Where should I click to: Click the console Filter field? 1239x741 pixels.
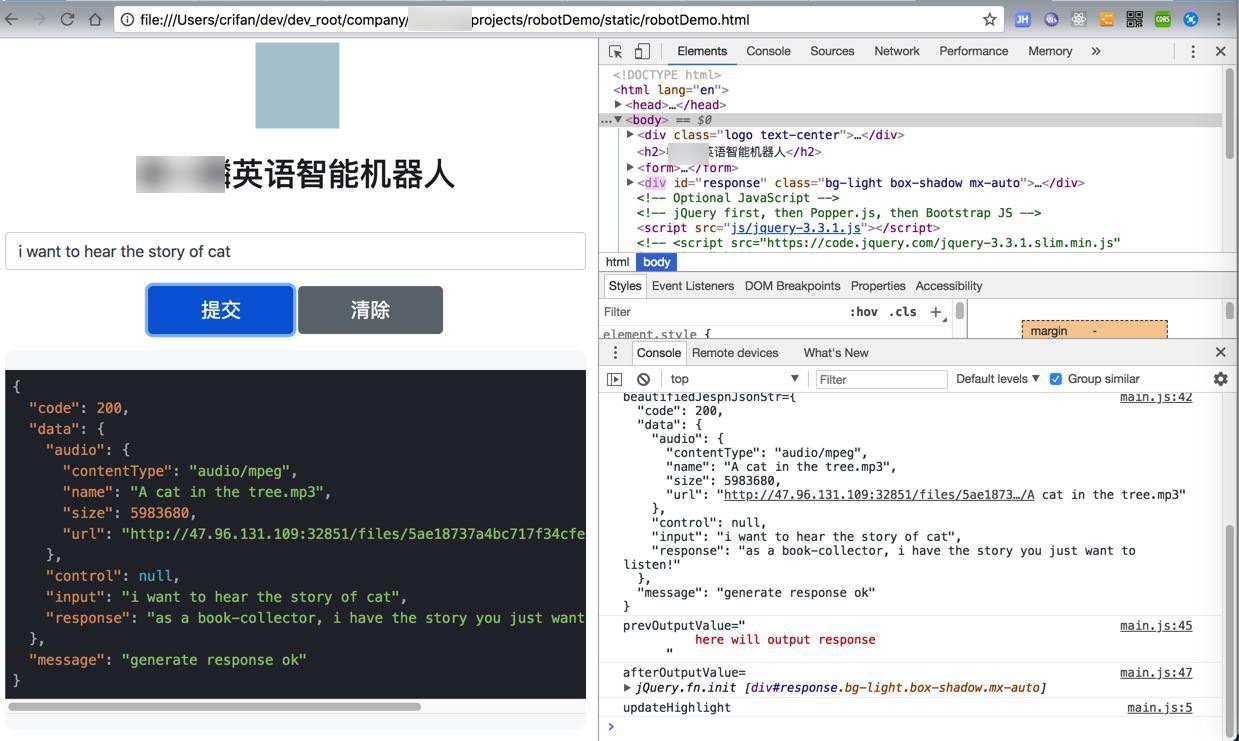click(881, 379)
